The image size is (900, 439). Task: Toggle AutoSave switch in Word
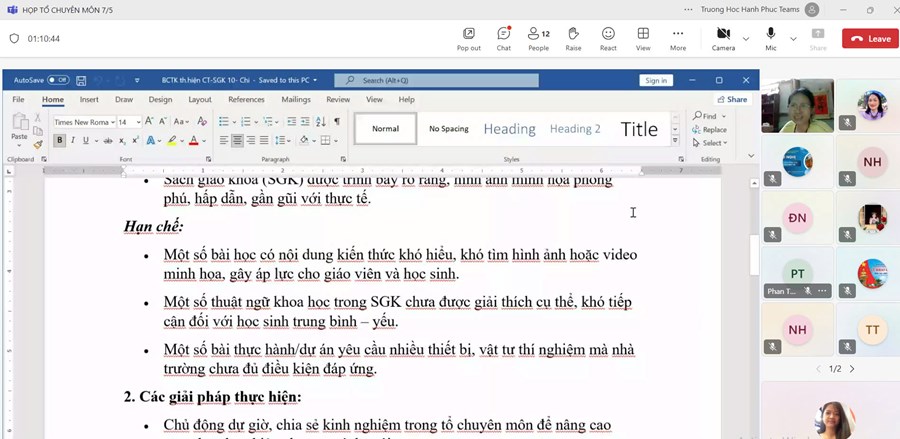pos(58,80)
